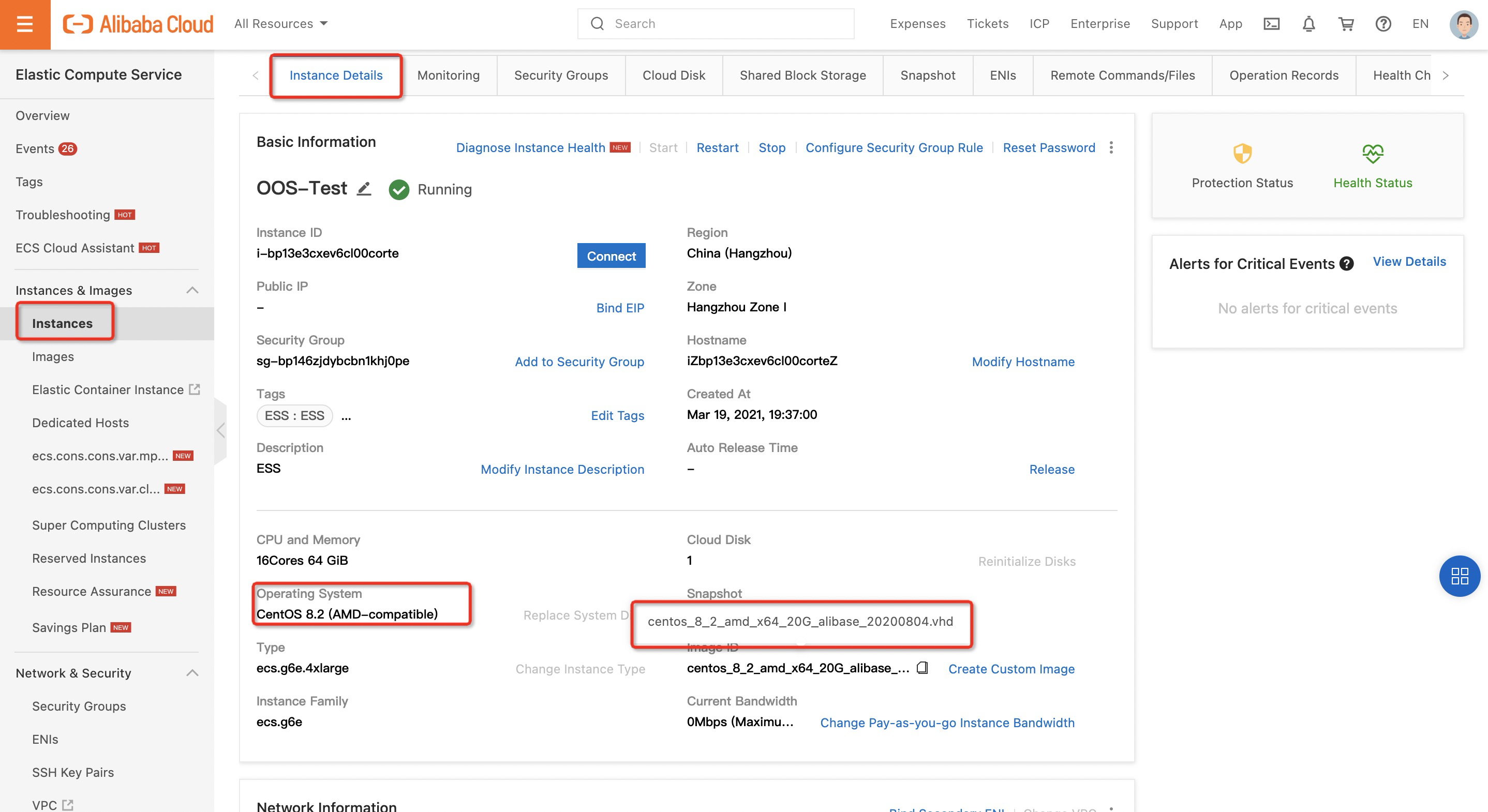Collapse Instances & Images section
Image resolution: width=1488 pixels, height=812 pixels.
(x=192, y=290)
